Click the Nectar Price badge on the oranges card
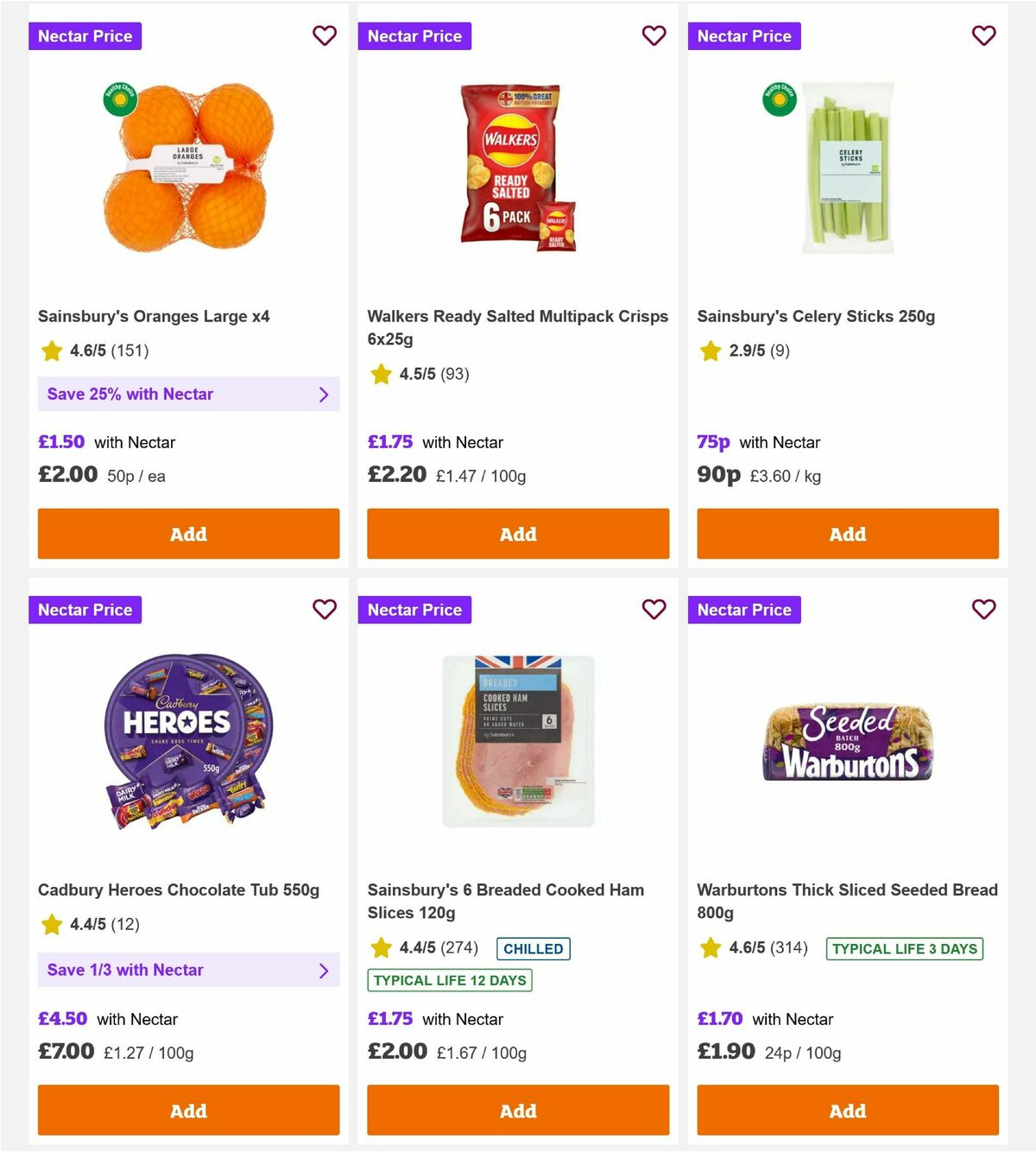The image size is (1036, 1152). 85,35
